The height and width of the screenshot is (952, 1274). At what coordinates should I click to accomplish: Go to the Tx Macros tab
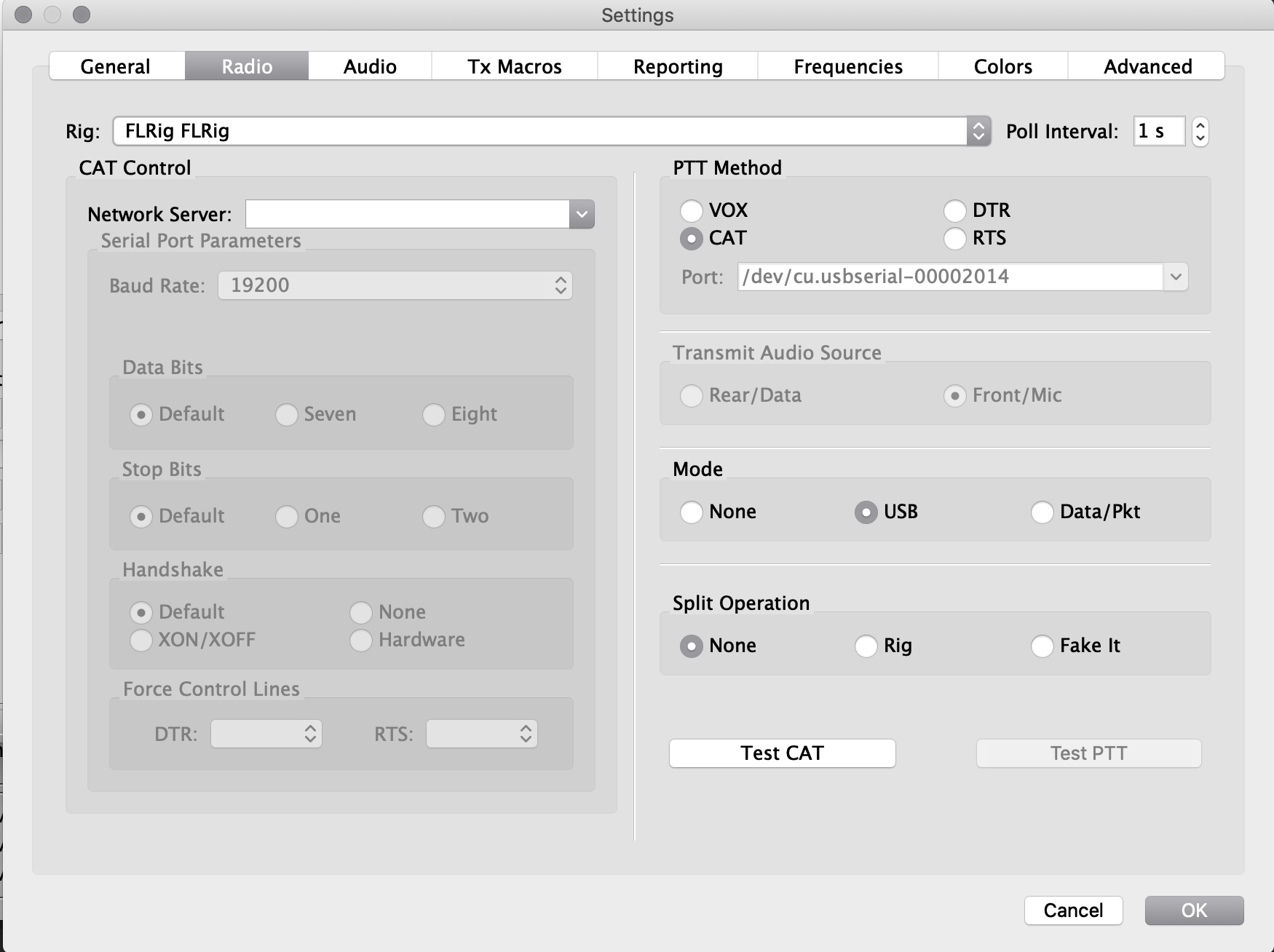515,66
